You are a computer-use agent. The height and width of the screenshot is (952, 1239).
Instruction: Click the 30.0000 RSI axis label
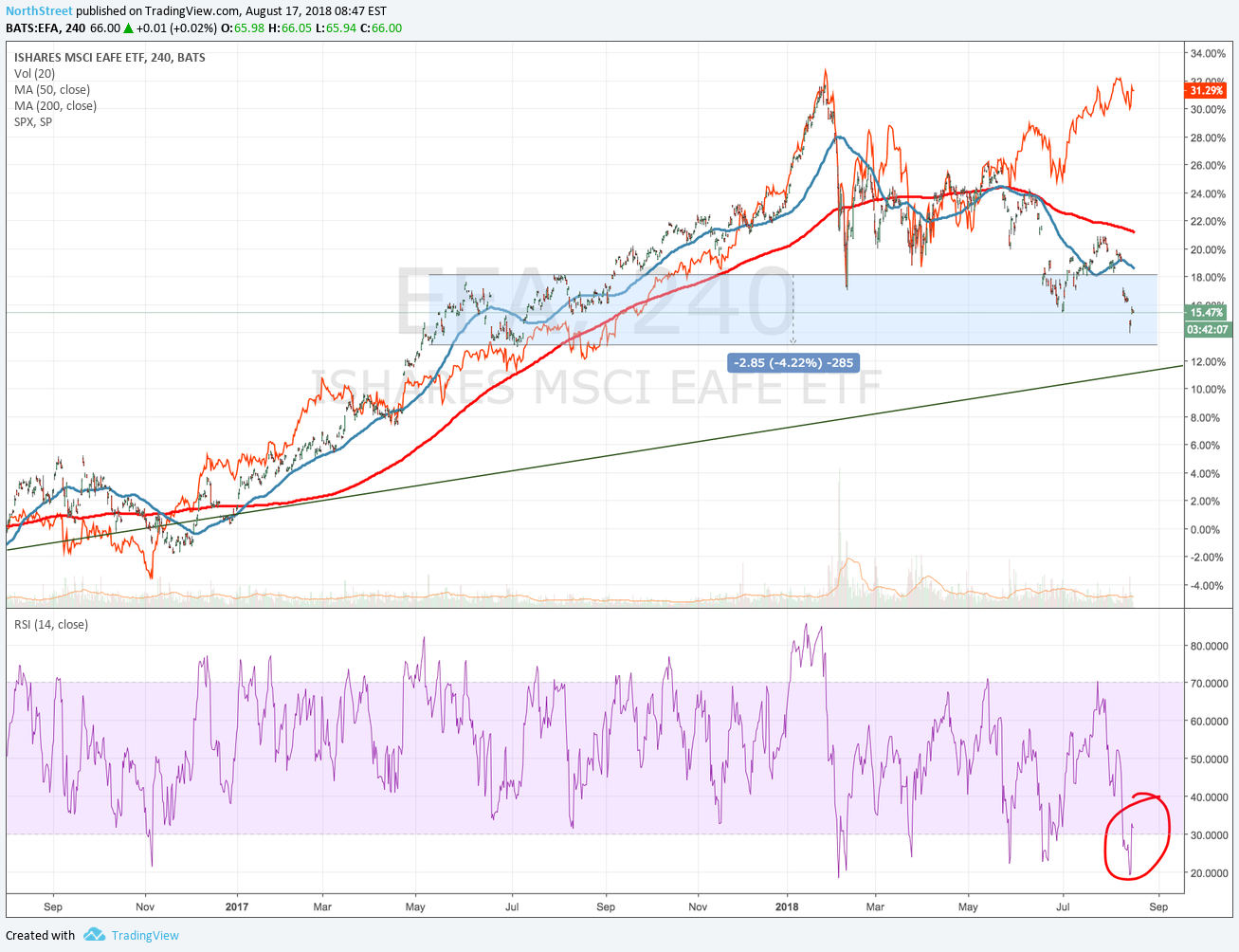[1209, 834]
